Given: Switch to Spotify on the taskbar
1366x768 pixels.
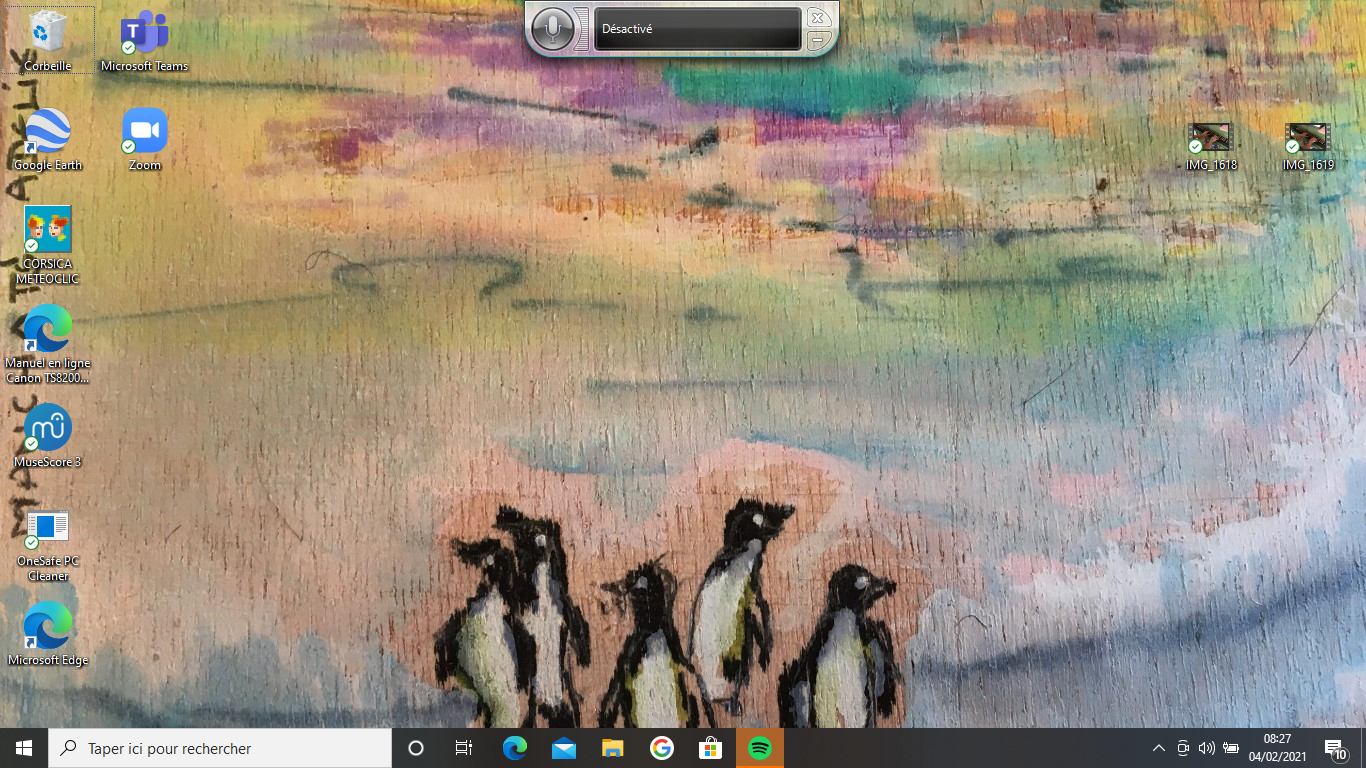Looking at the screenshot, I should pyautogui.click(x=759, y=748).
